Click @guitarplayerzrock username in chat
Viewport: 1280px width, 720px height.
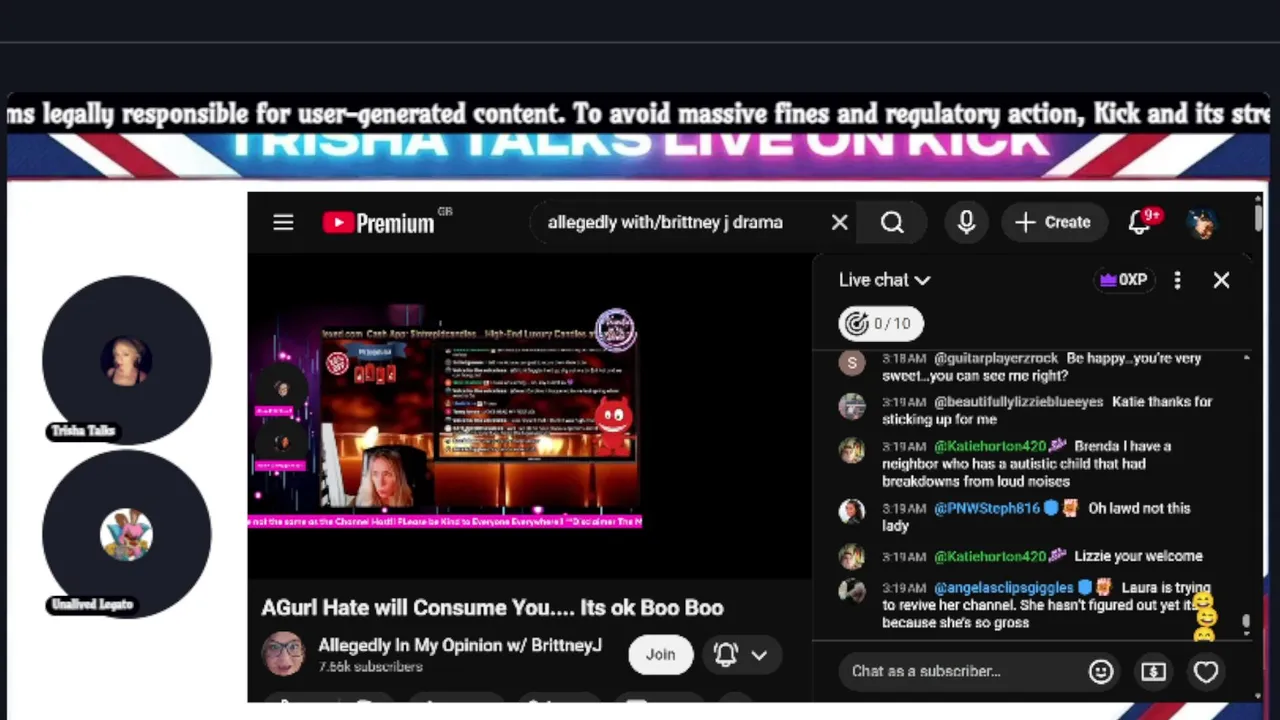pos(995,358)
